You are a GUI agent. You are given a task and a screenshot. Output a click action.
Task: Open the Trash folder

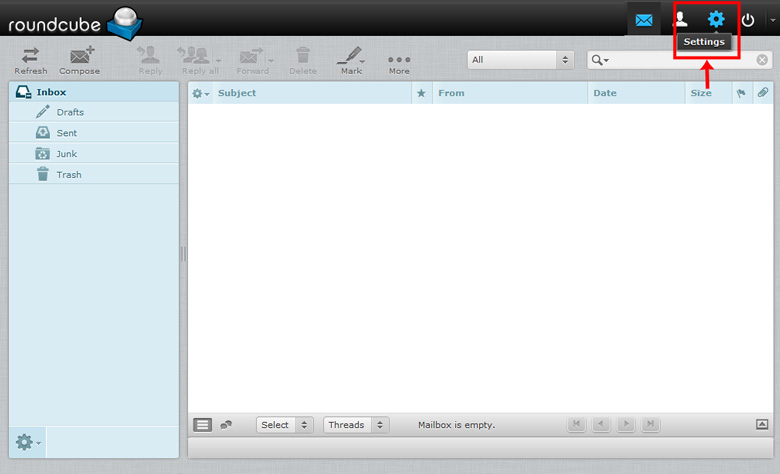(x=69, y=175)
